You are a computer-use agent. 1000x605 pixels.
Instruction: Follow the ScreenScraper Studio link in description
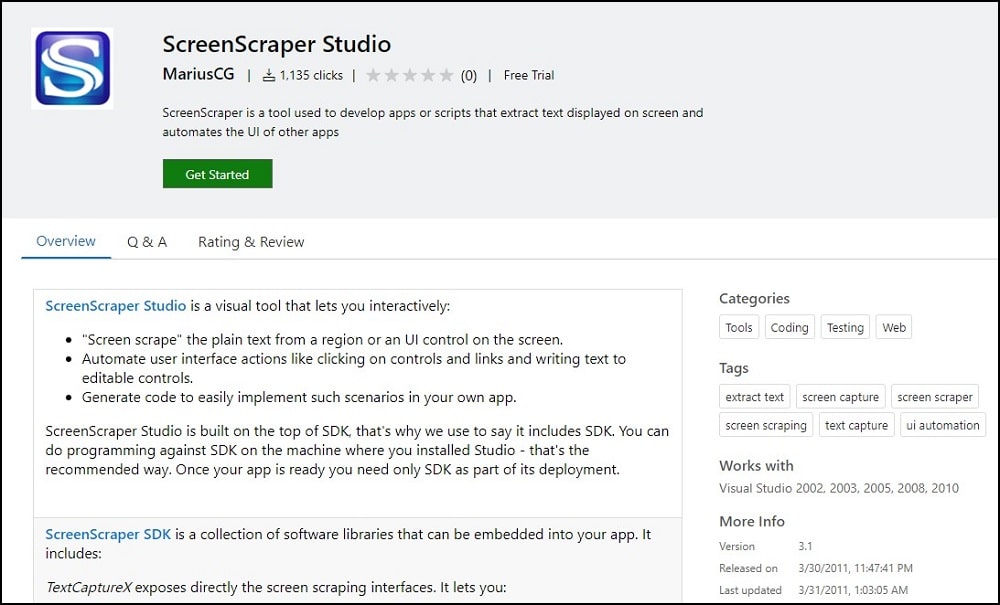(115, 306)
